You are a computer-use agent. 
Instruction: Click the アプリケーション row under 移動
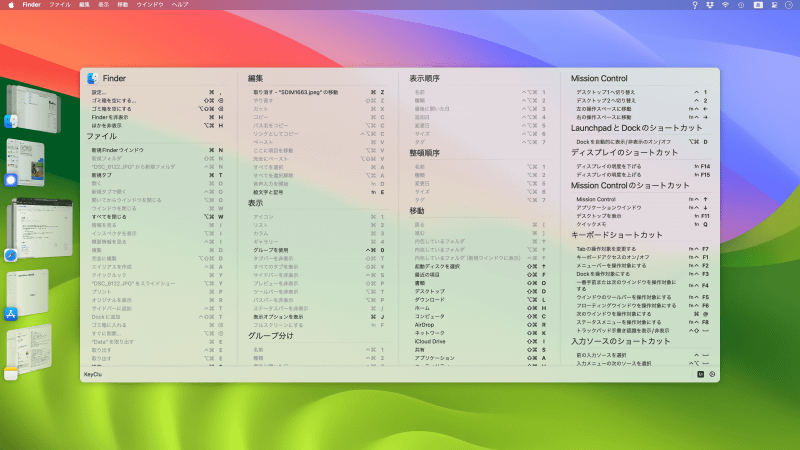pos(480,358)
